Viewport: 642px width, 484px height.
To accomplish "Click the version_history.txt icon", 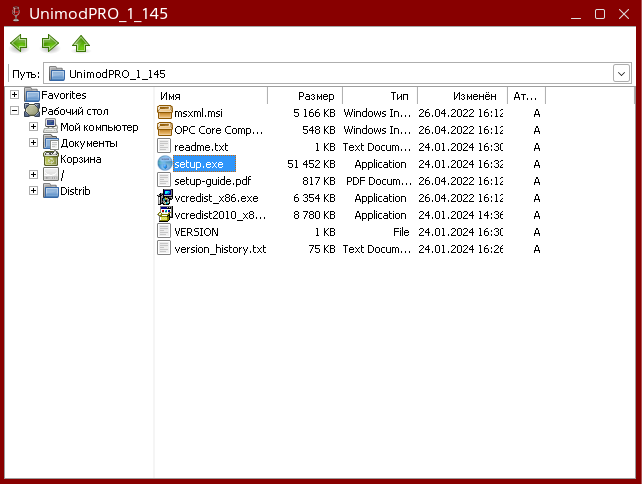I will tap(164, 248).
